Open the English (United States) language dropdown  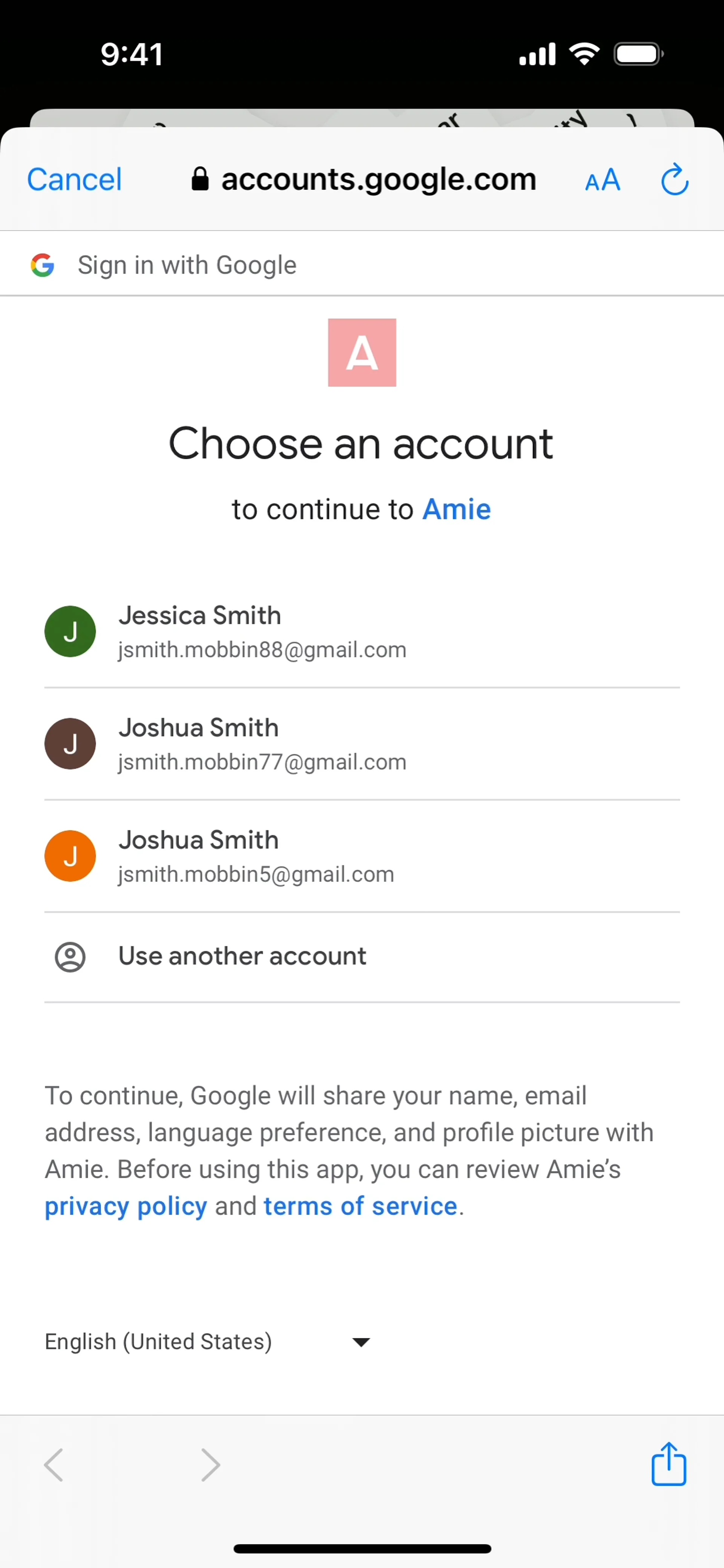pyautogui.click(x=158, y=1341)
